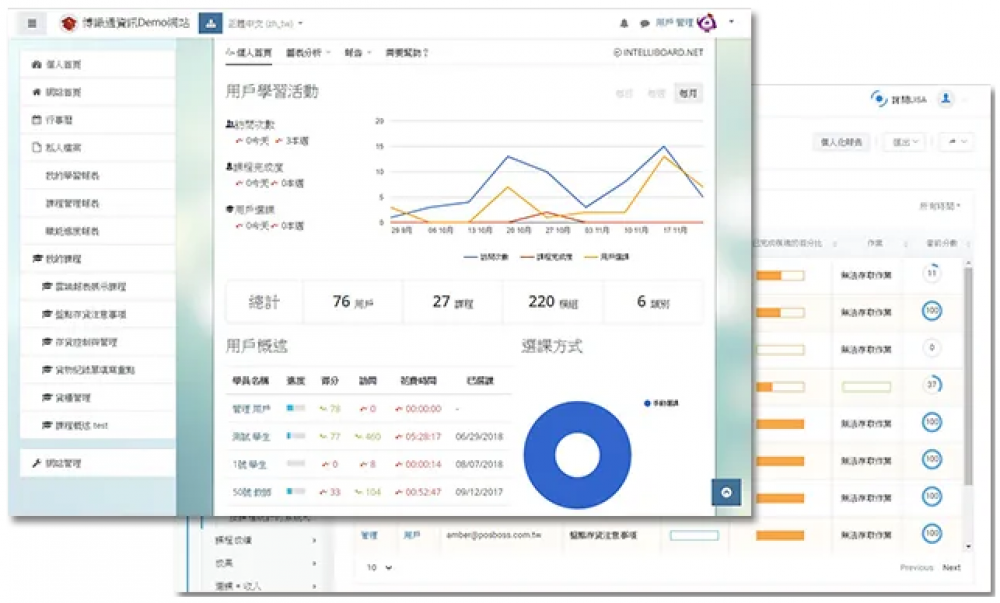
Task: Click the purple user avatar icon
Action: (707, 22)
